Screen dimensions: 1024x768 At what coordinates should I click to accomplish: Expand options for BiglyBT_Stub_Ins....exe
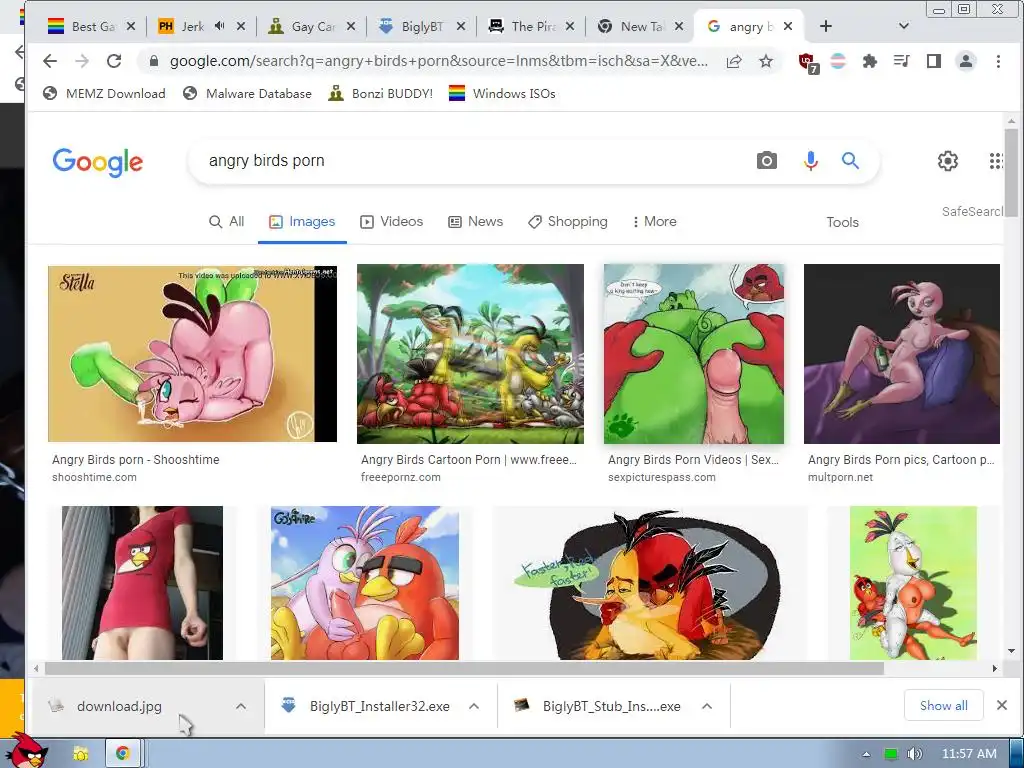[x=707, y=706]
